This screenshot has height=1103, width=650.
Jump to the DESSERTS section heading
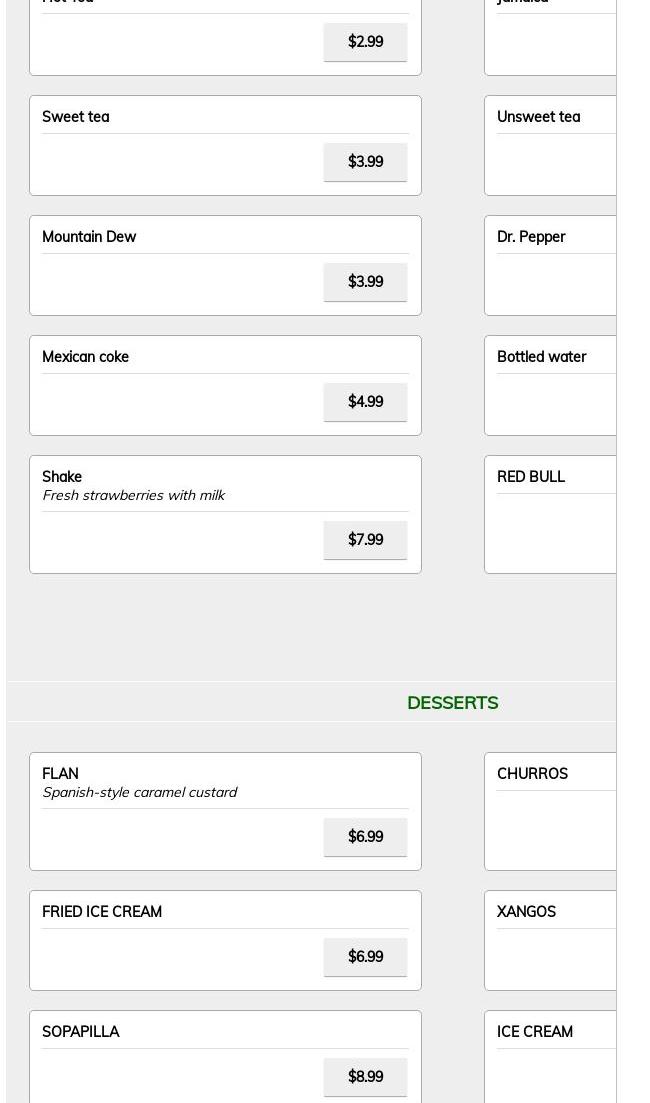click(x=452, y=703)
